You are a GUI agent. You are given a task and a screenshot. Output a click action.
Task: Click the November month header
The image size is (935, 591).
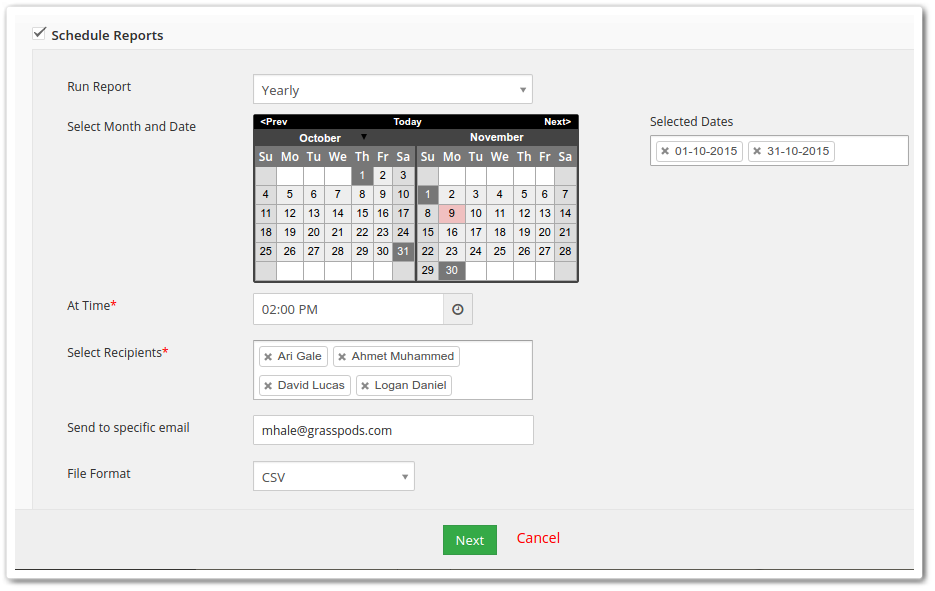[497, 137]
